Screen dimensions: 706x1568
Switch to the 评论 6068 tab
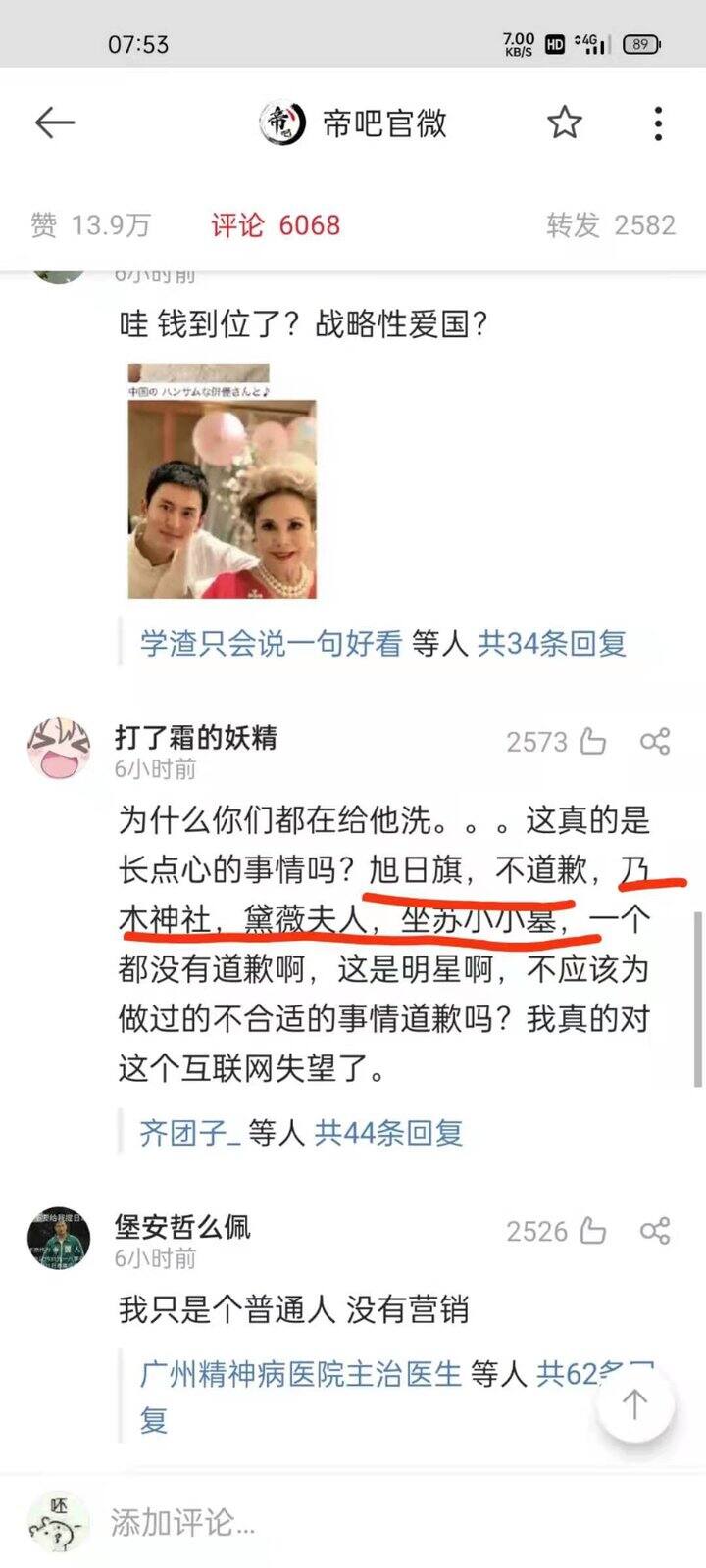click(x=276, y=225)
